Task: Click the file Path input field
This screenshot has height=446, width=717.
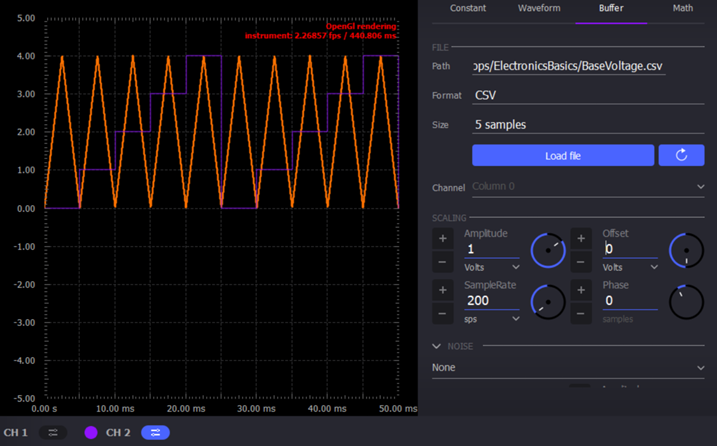Action: (x=586, y=66)
